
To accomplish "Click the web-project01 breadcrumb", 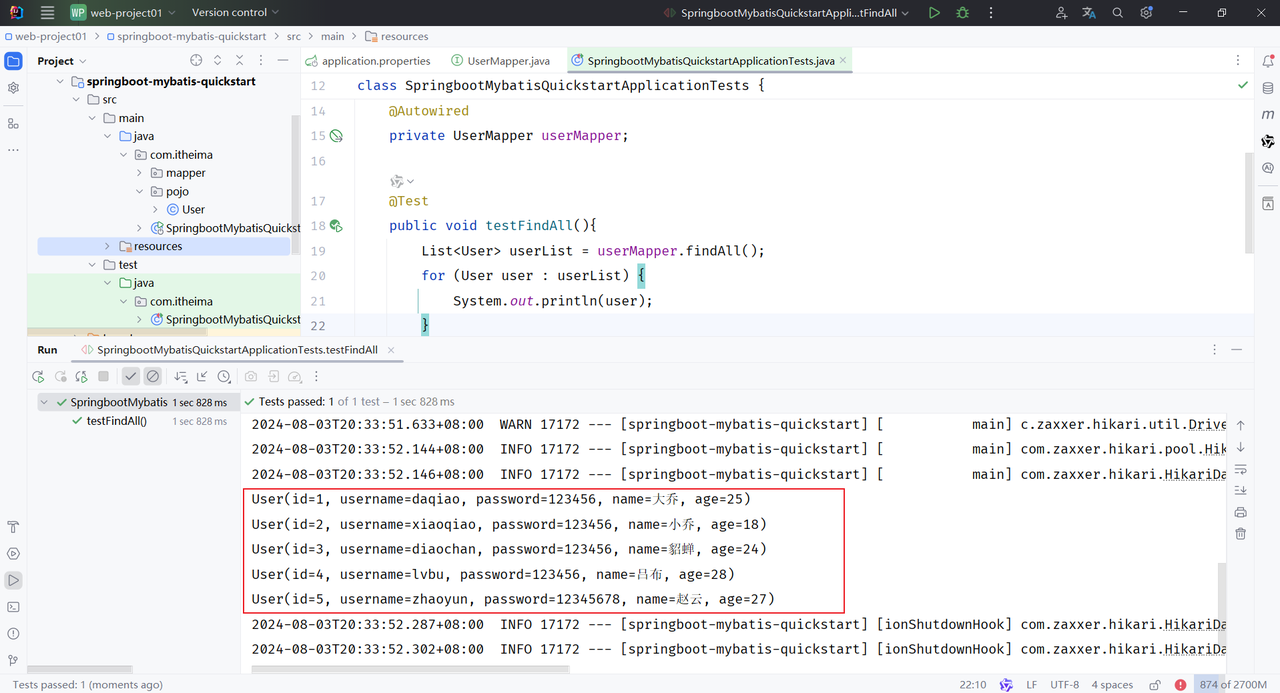I will coord(50,36).
